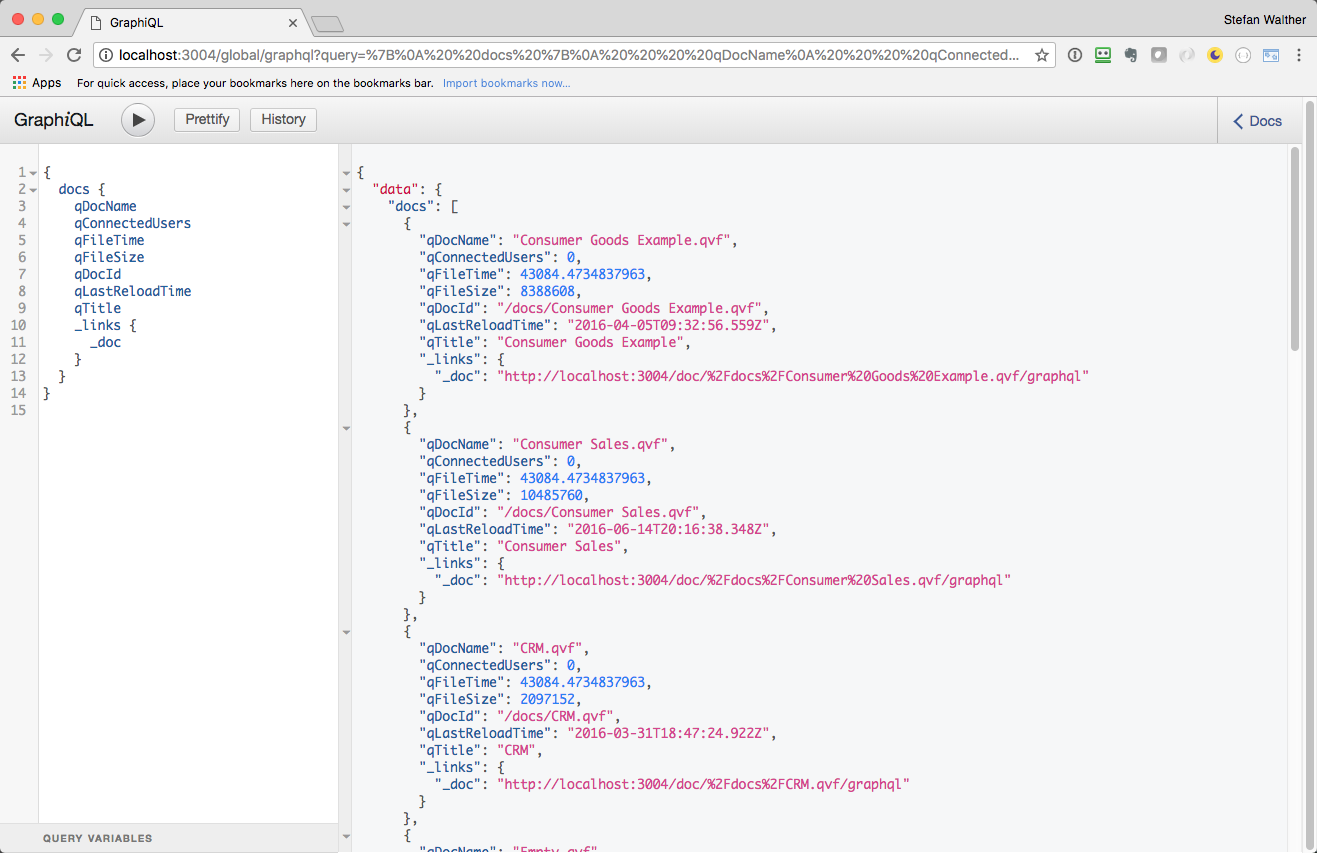This screenshot has width=1317, height=853.
Task: Reload the page
Action: (74, 55)
